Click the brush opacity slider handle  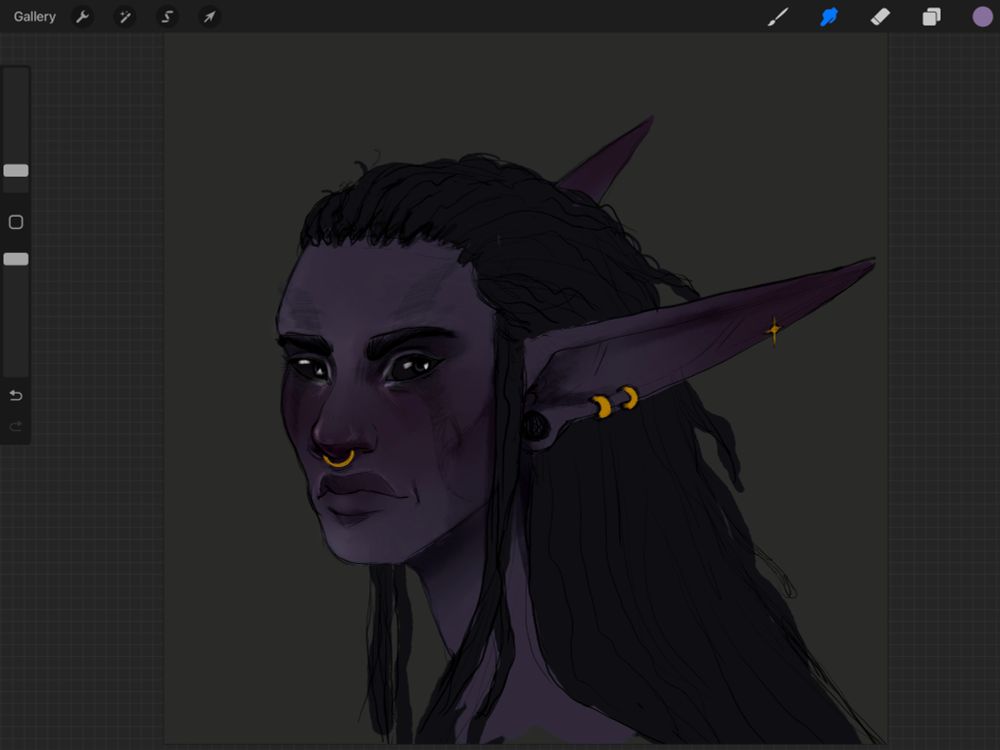[16, 259]
